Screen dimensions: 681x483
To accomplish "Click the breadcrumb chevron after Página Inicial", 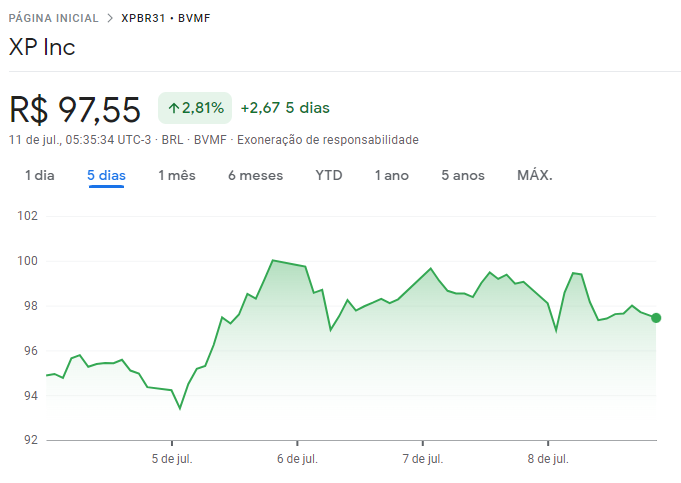I will coord(110,18).
